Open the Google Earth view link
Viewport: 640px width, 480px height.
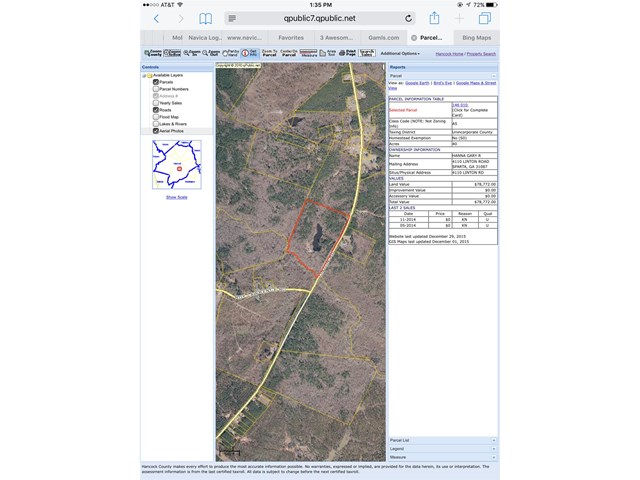(417, 83)
